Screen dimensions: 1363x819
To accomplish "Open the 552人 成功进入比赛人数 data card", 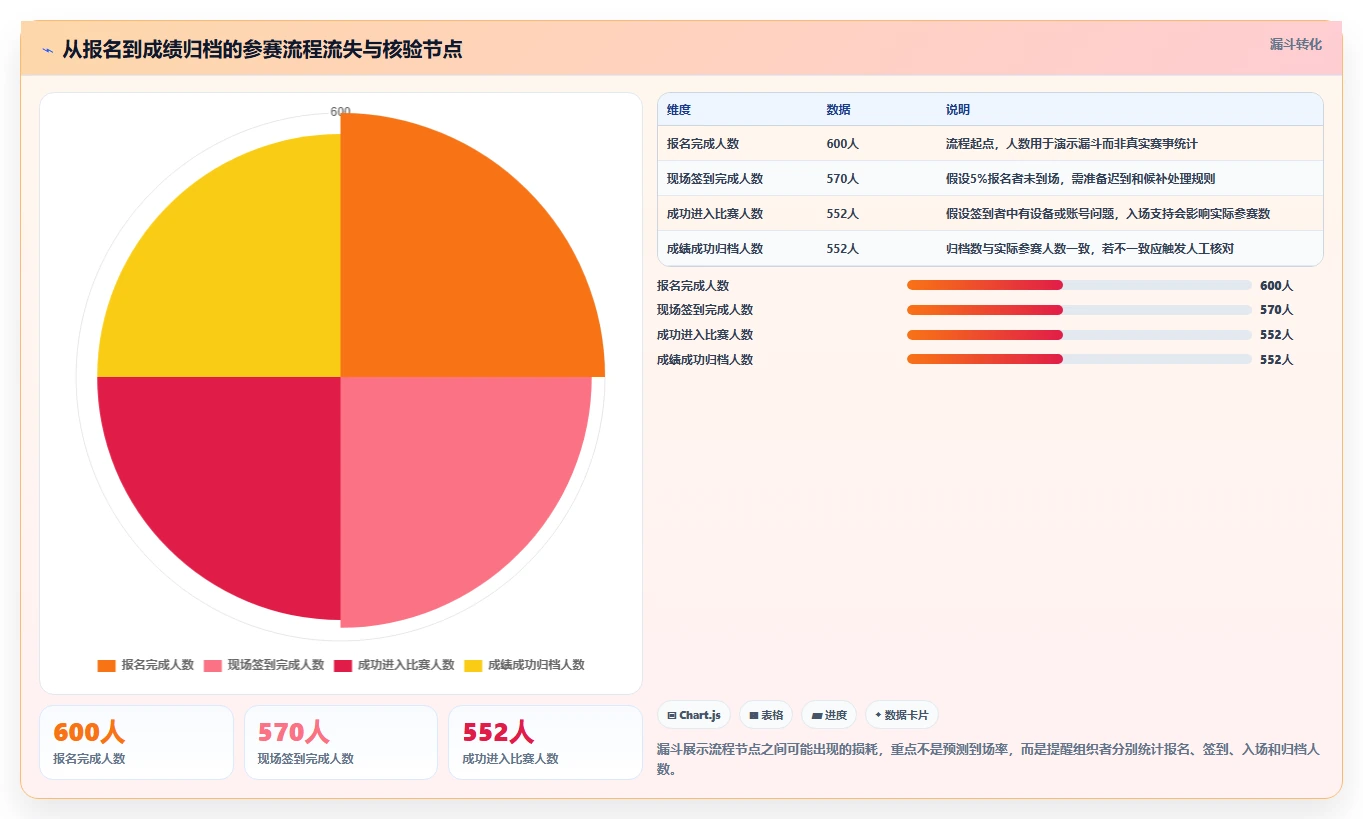I will click(545, 742).
